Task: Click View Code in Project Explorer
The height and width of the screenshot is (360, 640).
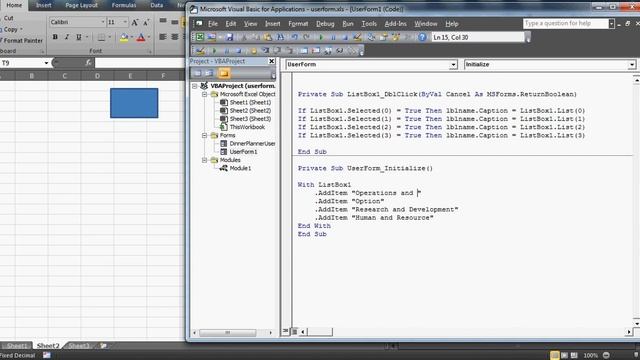Action: pos(197,73)
